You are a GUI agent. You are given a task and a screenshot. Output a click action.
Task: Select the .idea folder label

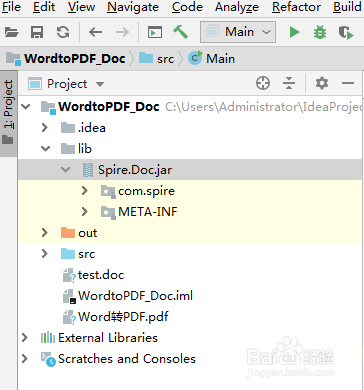pyautogui.click(x=92, y=128)
